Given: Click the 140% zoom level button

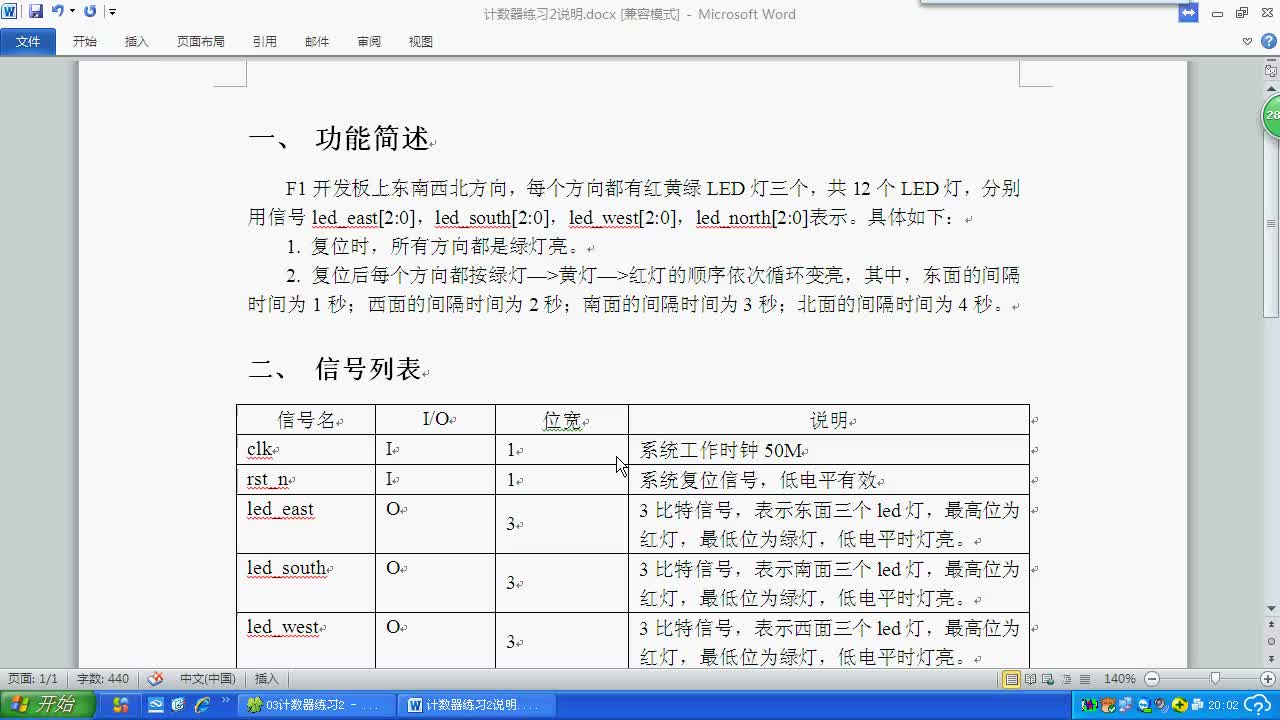Looking at the screenshot, I should pyautogui.click(x=1120, y=679).
